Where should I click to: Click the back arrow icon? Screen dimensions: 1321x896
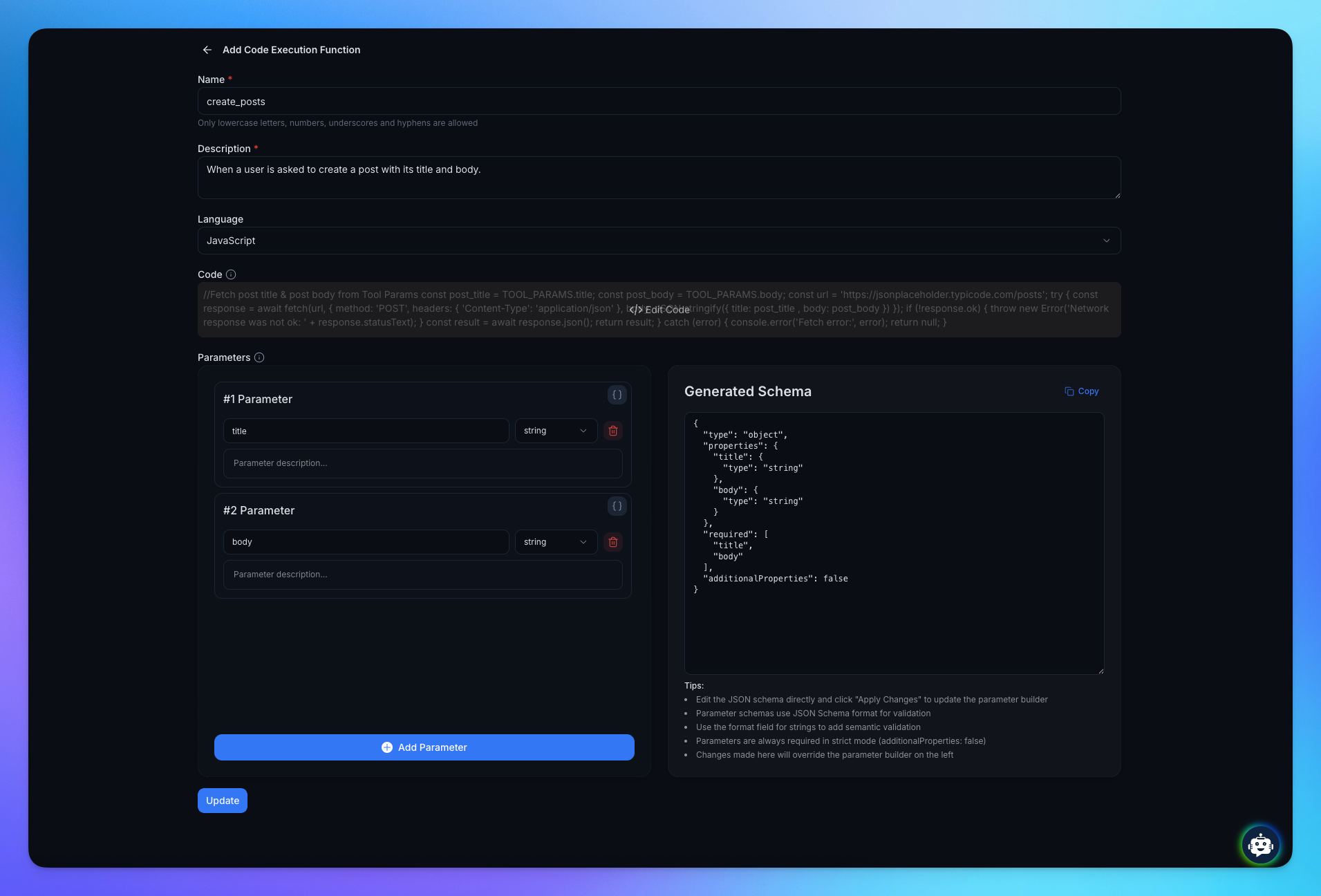coord(207,50)
